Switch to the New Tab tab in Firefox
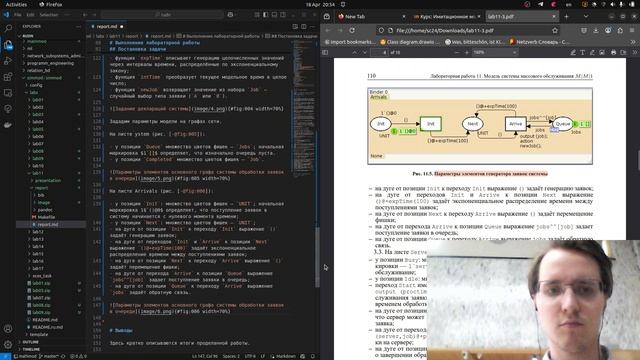Viewport: 640px width, 360px height. 372,17
